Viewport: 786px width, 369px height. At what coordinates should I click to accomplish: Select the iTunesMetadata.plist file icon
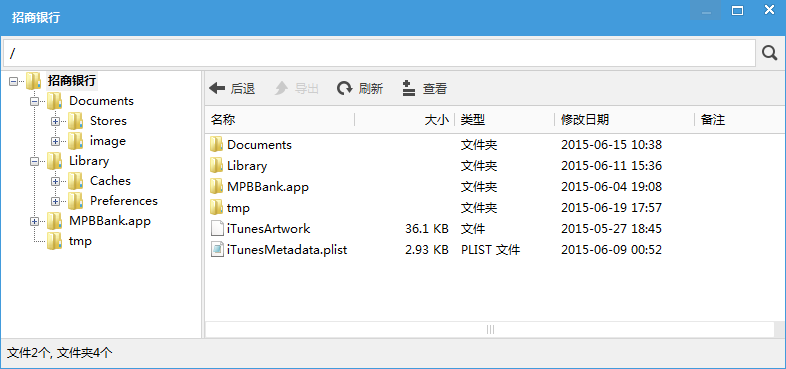(217, 250)
